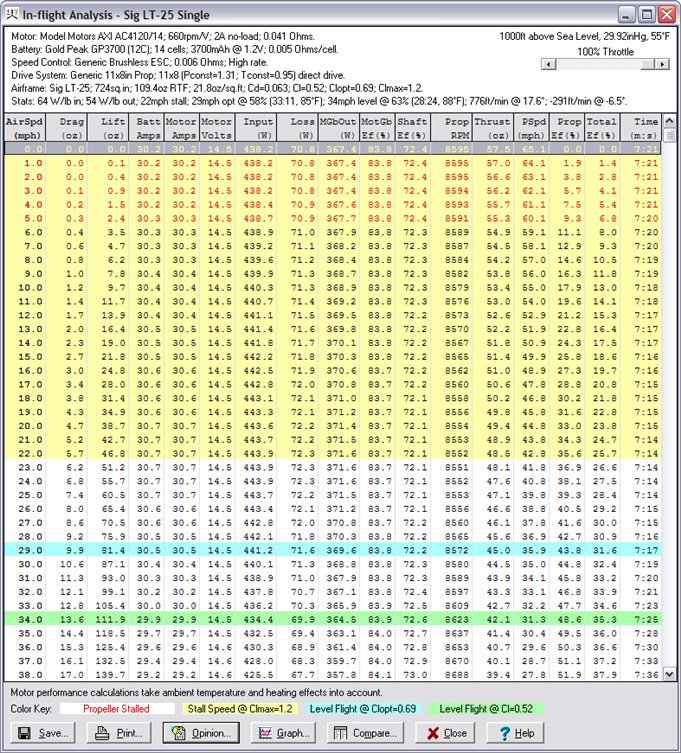This screenshot has width=681, height=753.
Task: Click the Propeller Stalled color key
Action: [x=116, y=709]
